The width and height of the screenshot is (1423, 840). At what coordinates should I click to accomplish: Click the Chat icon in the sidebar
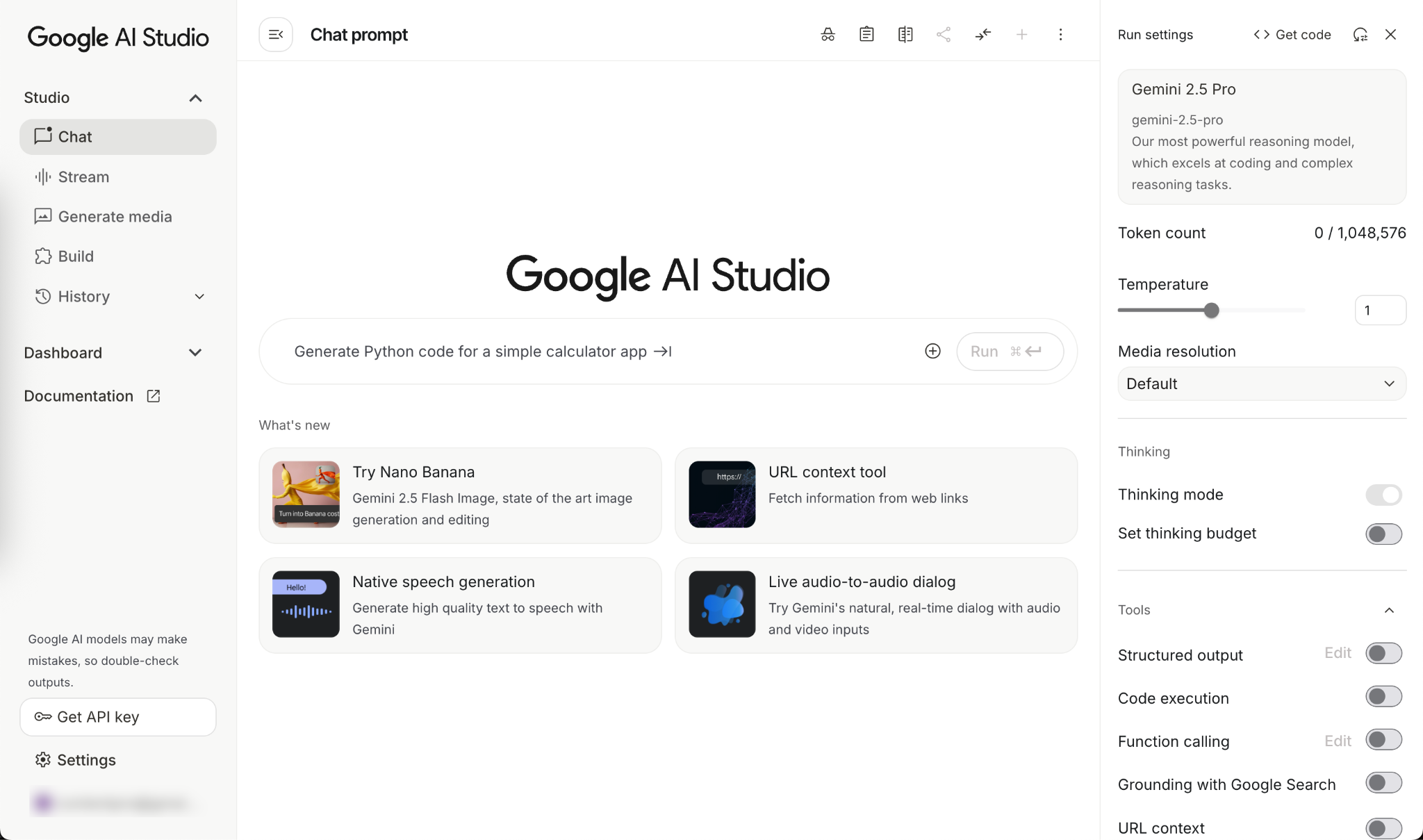coord(43,136)
